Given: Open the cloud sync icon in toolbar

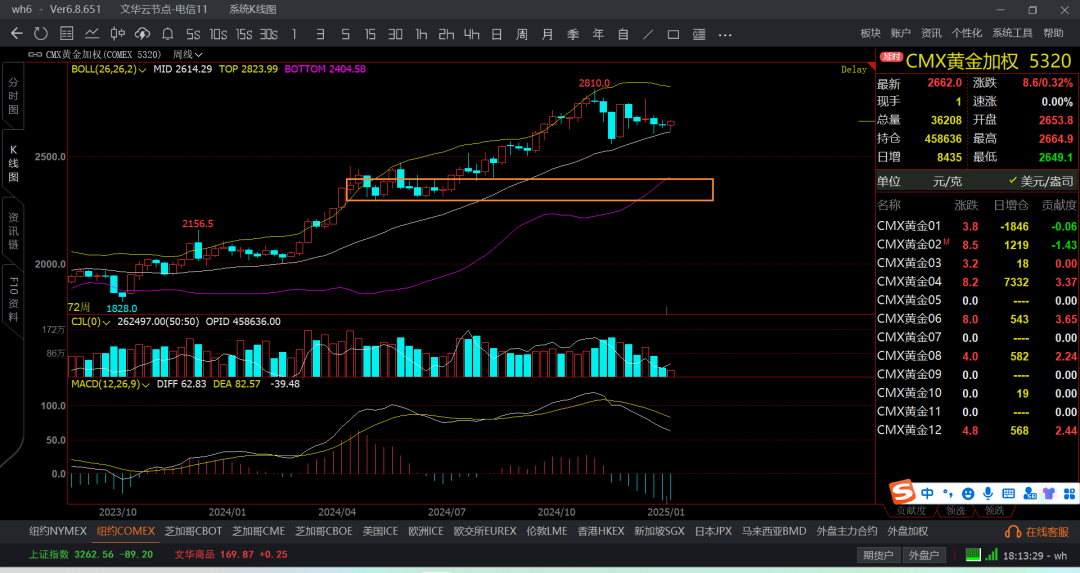Looking at the screenshot, I should (142, 34).
